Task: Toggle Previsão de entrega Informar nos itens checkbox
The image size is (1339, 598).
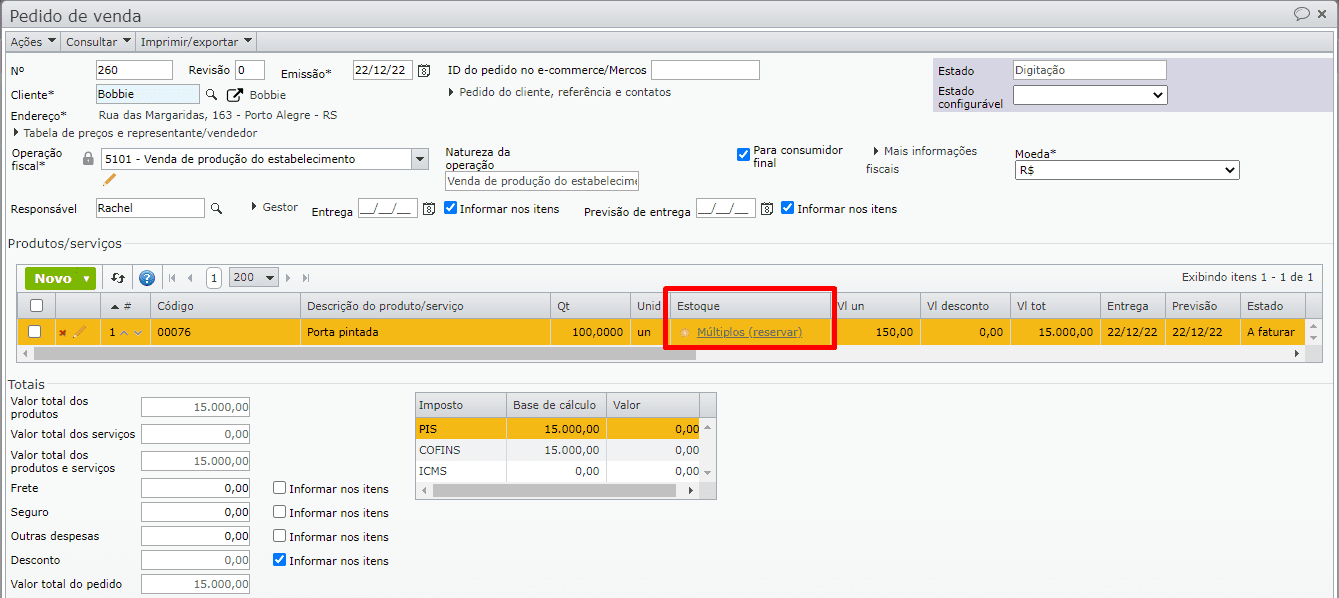Action: coord(788,208)
